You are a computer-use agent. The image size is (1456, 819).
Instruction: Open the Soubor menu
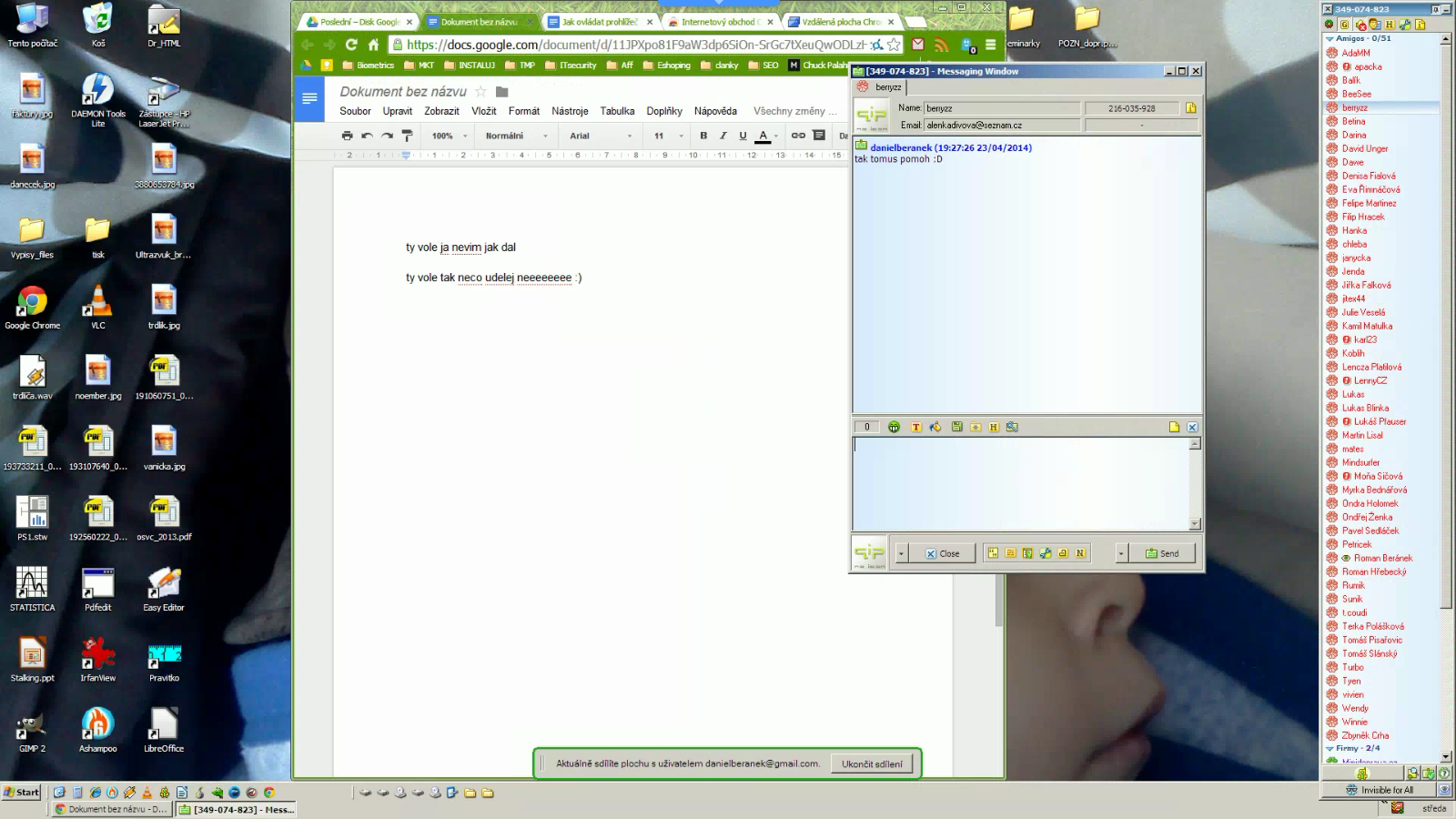pos(355,111)
